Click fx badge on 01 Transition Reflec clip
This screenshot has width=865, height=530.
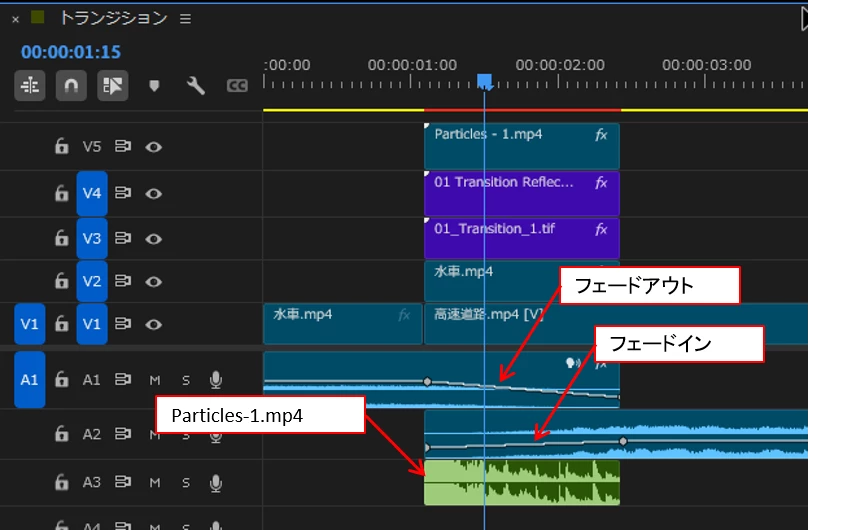click(601, 183)
